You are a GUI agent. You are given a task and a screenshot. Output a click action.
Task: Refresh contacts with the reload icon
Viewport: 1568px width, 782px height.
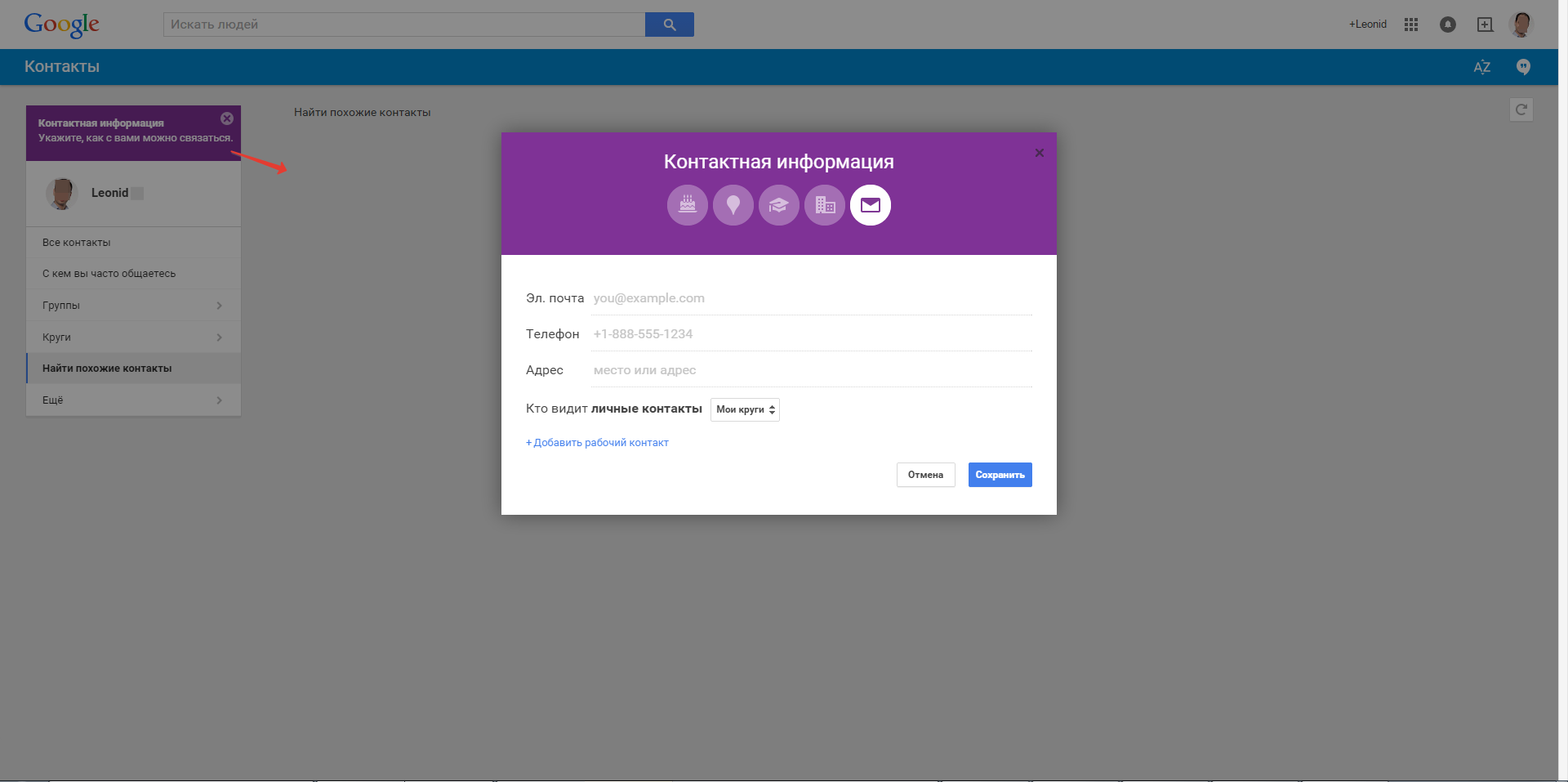1521,109
